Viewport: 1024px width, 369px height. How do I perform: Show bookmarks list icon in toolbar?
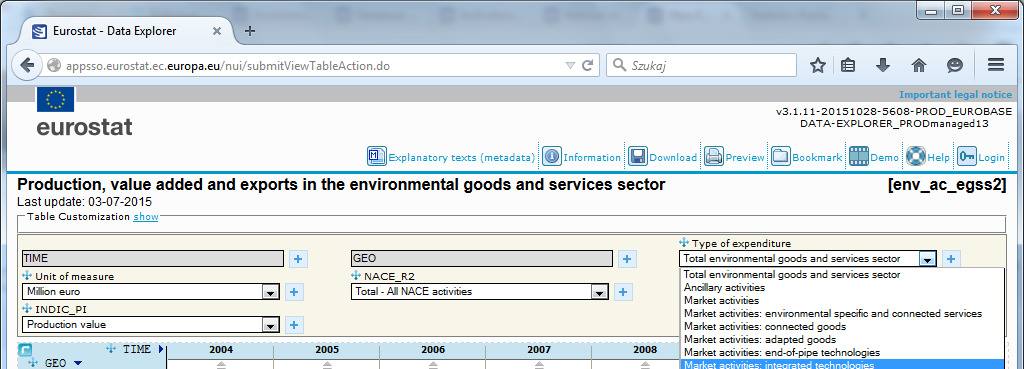[x=848, y=65]
